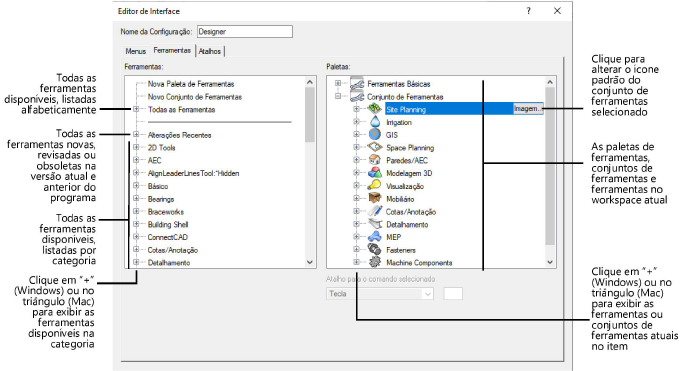Click the Conjunto de Ferramentas palette icon

pyautogui.click(x=357, y=96)
